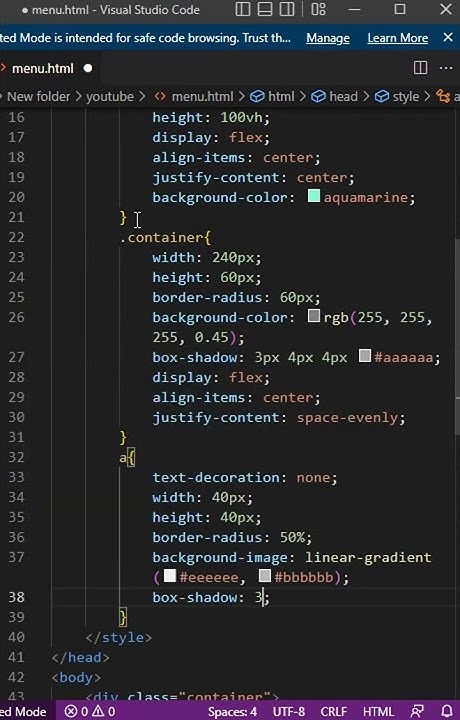Viewport: 460px width, 720px height.
Task: Open the Customize Layout icon
Action: (x=318, y=9)
